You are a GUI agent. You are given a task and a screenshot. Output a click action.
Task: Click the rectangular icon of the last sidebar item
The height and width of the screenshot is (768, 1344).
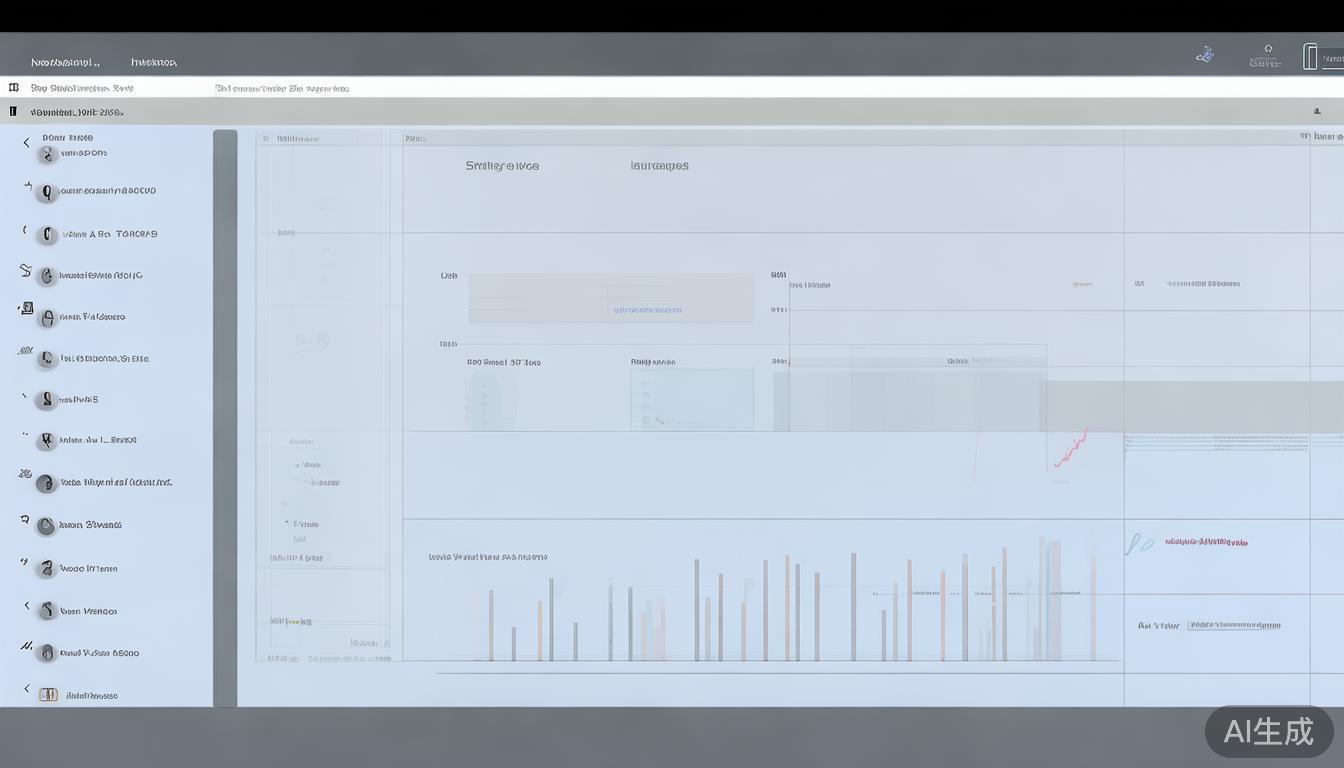coord(48,695)
